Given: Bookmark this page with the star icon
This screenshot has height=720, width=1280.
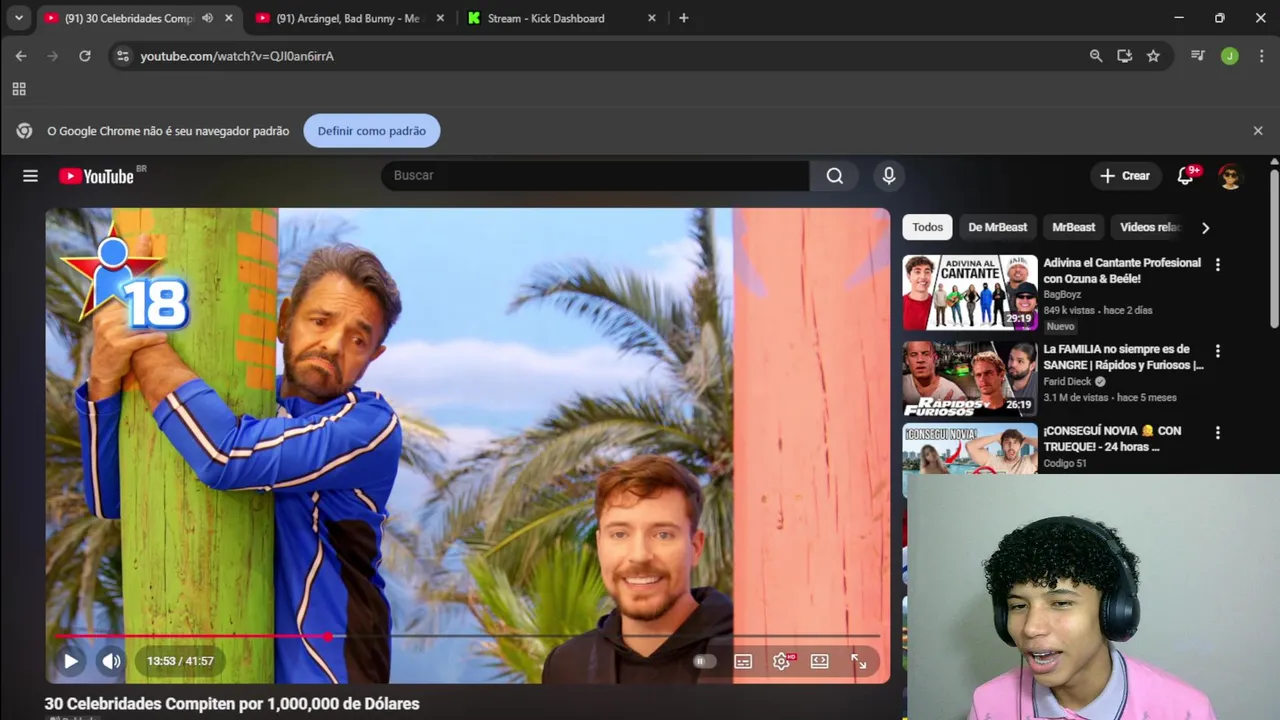Looking at the screenshot, I should pos(1153,56).
